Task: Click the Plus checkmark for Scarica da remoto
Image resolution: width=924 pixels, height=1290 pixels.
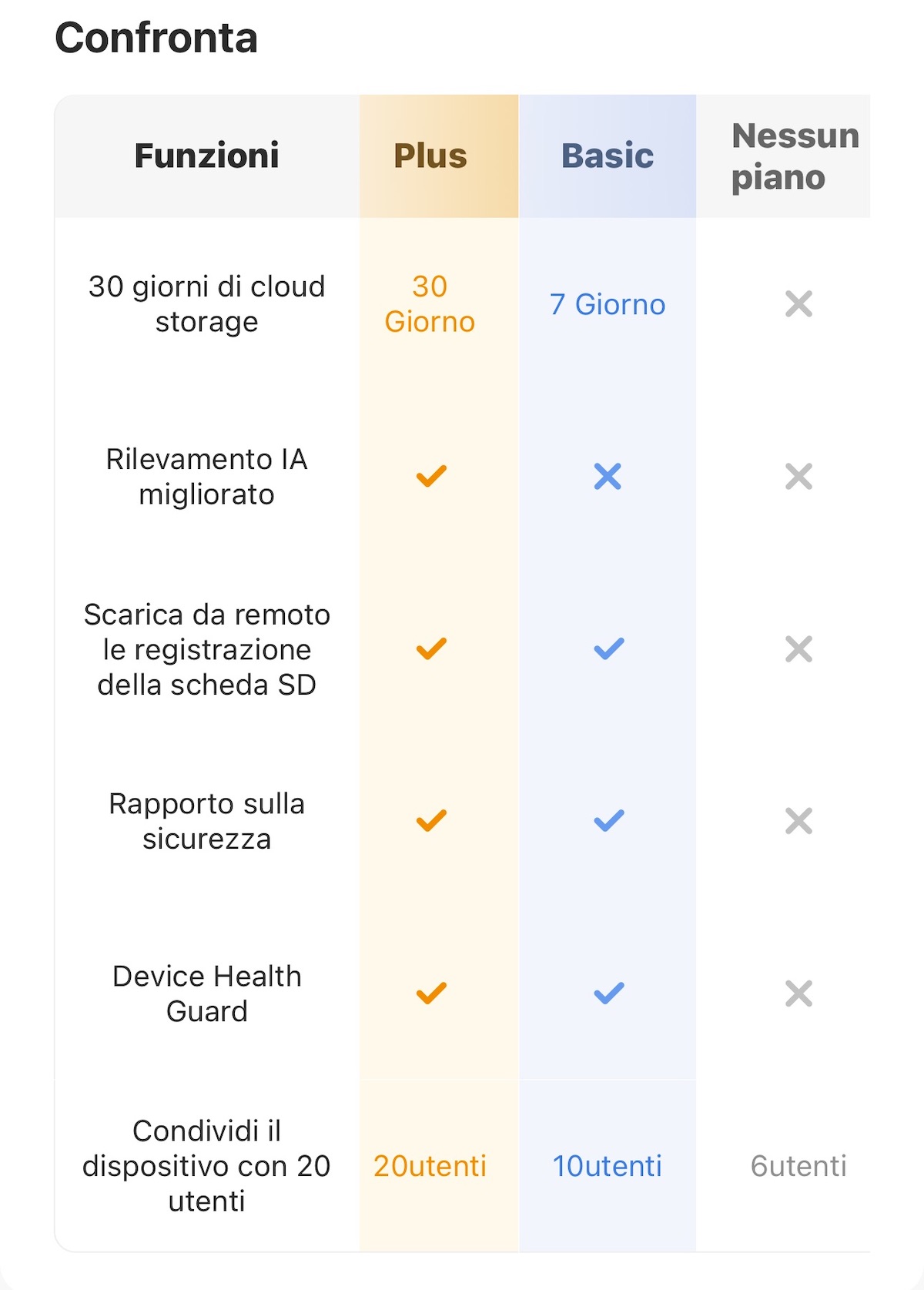Action: [431, 649]
